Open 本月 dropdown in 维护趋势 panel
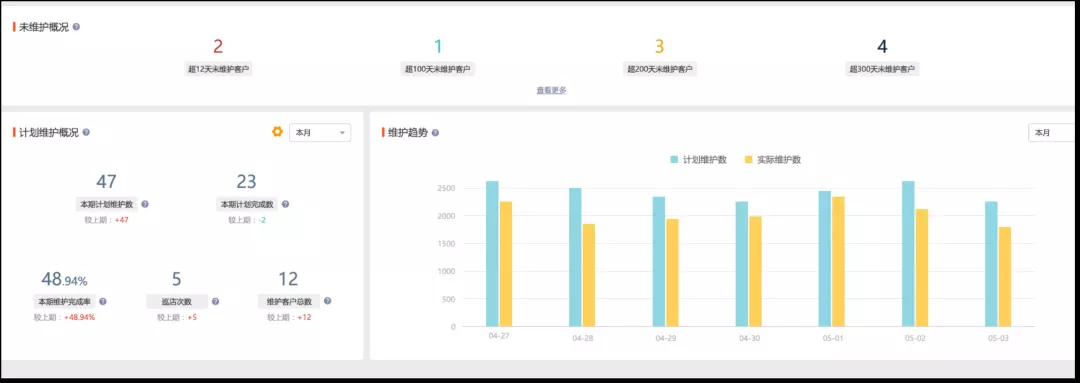1080x383 pixels. click(x=1052, y=133)
